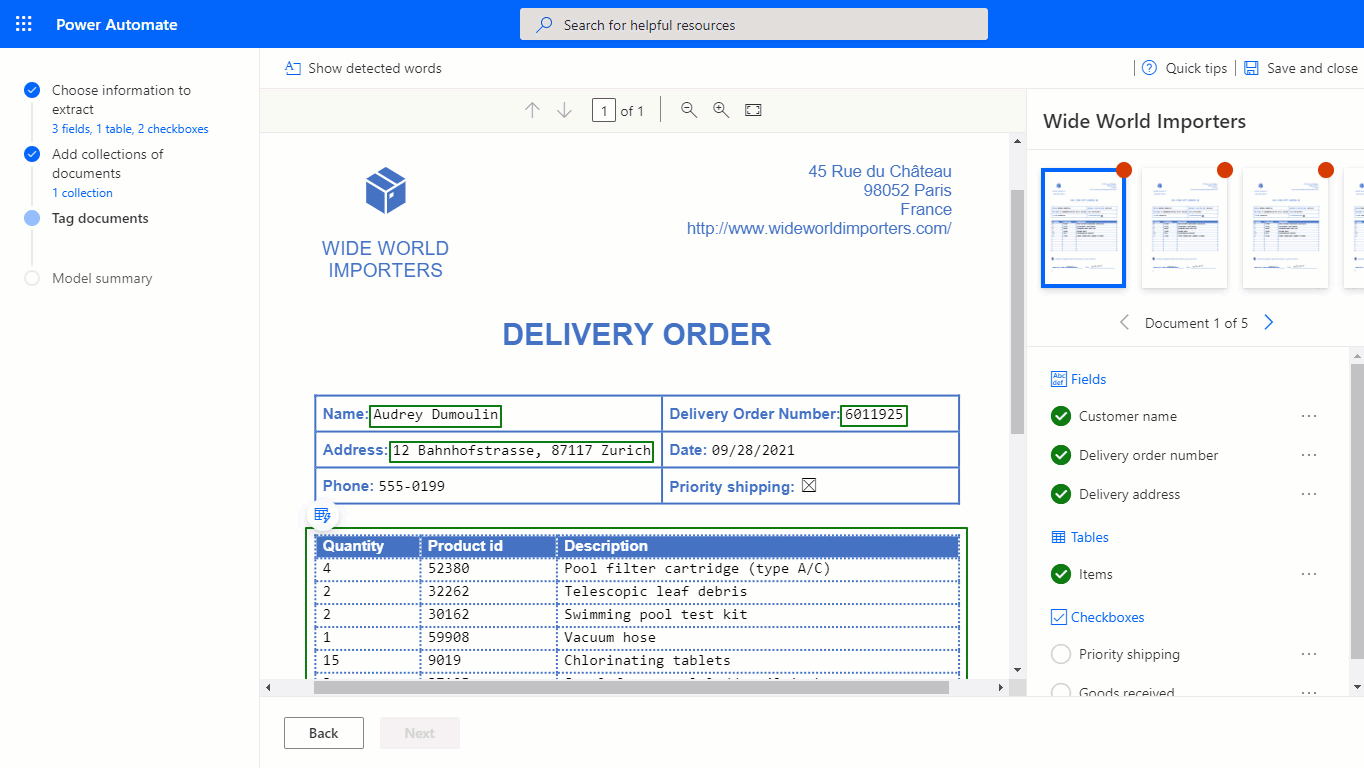Click the Fit to page icon

click(x=753, y=110)
